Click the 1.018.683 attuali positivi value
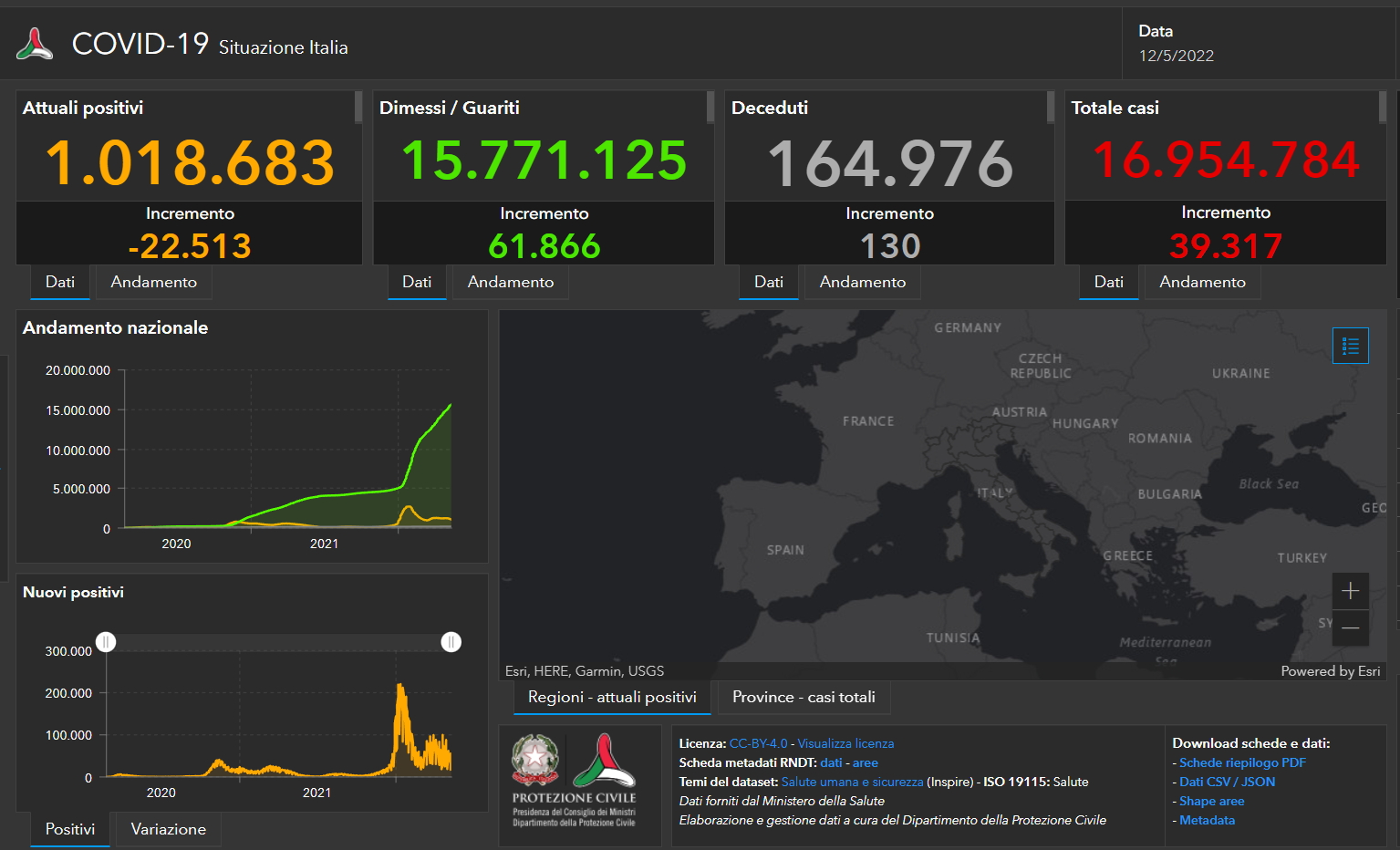This screenshot has width=1400, height=850. (x=190, y=163)
